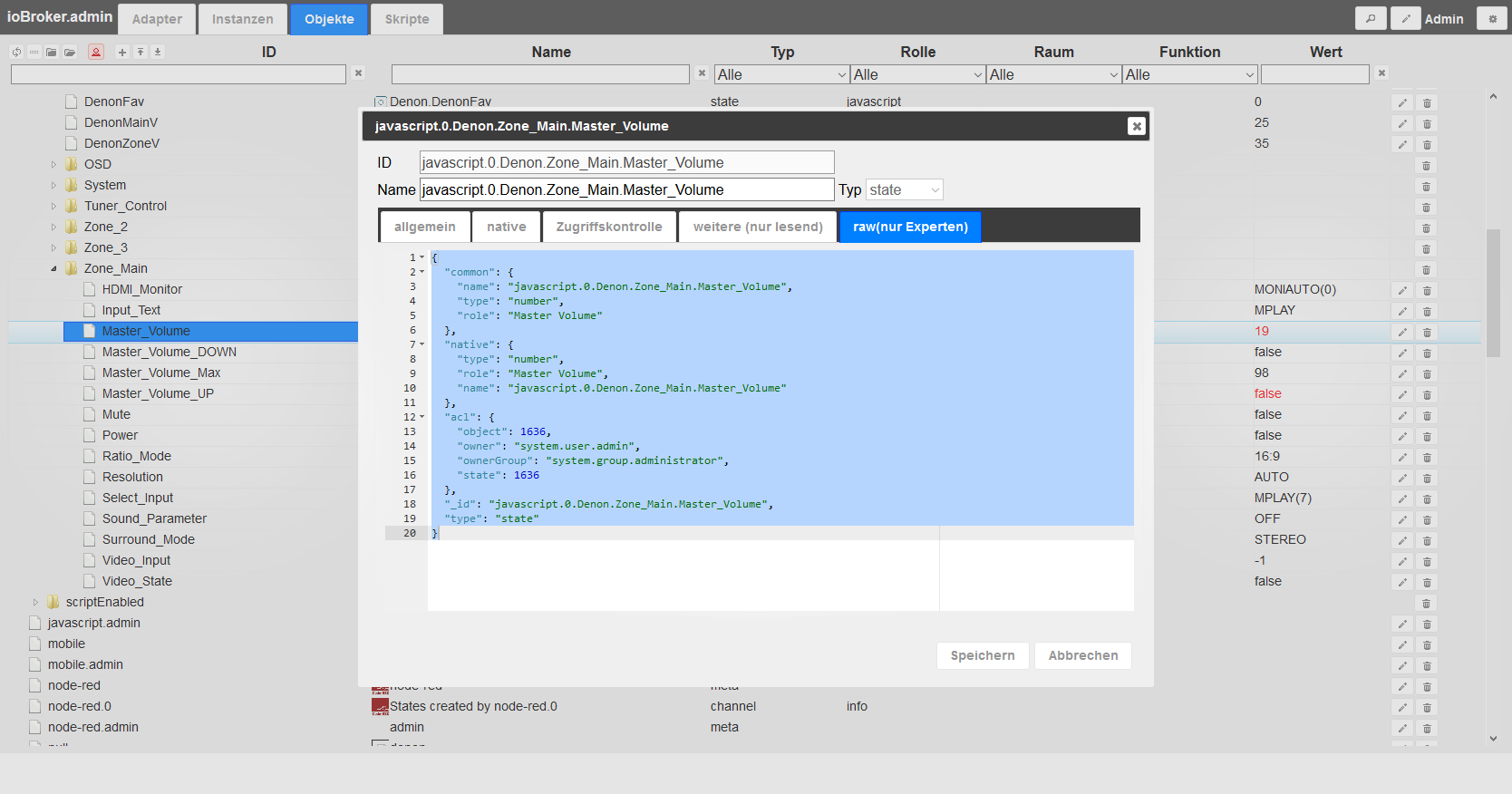Fold the "common" block at line 2
The height and width of the screenshot is (794, 1512).
(x=422, y=272)
